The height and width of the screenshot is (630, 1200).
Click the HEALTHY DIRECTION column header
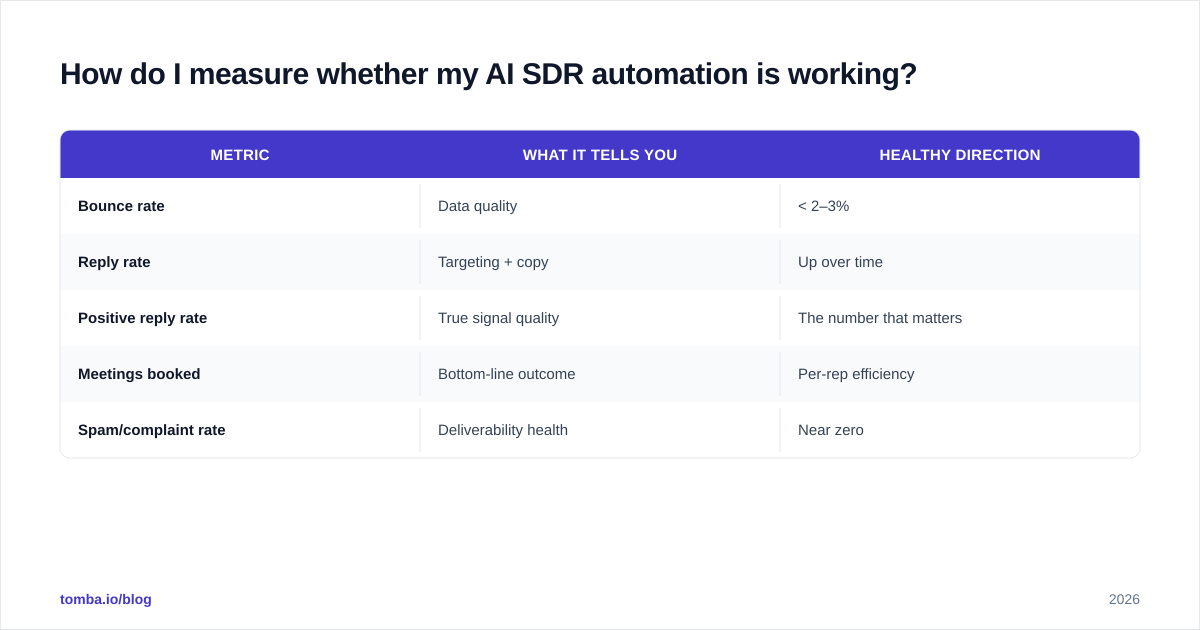[960, 155]
